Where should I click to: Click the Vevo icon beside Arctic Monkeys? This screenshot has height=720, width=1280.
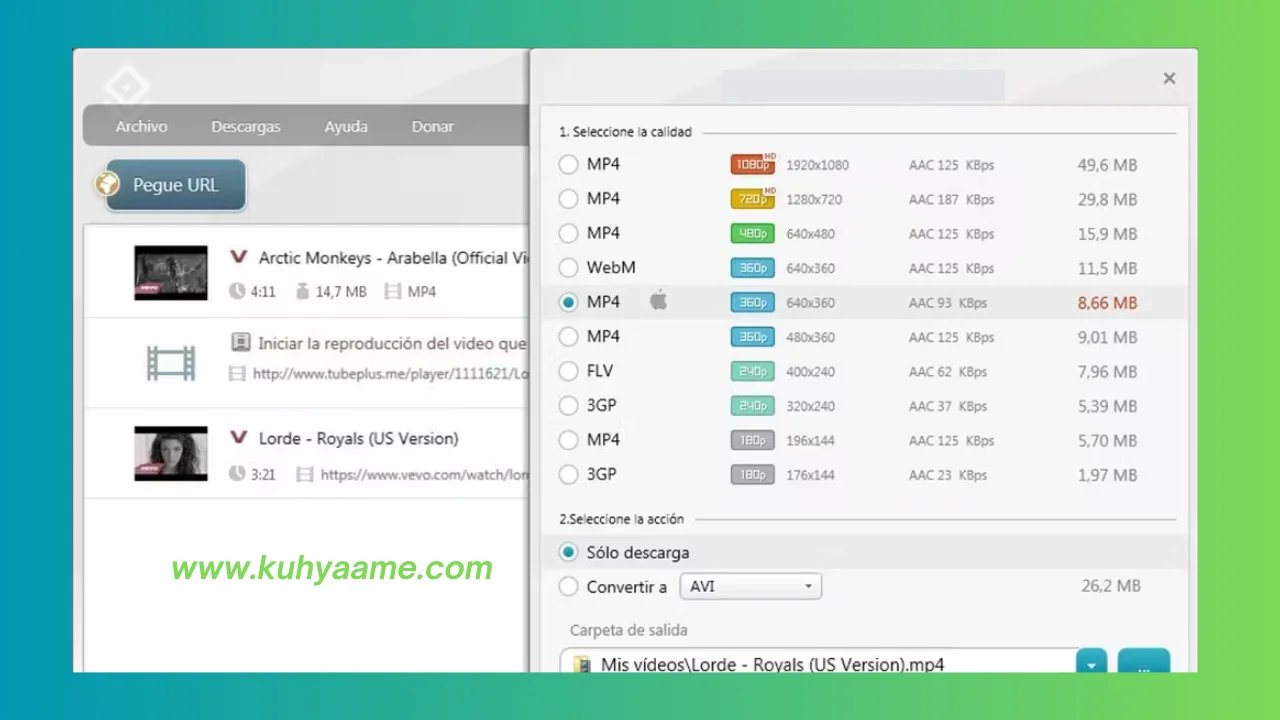tap(238, 257)
